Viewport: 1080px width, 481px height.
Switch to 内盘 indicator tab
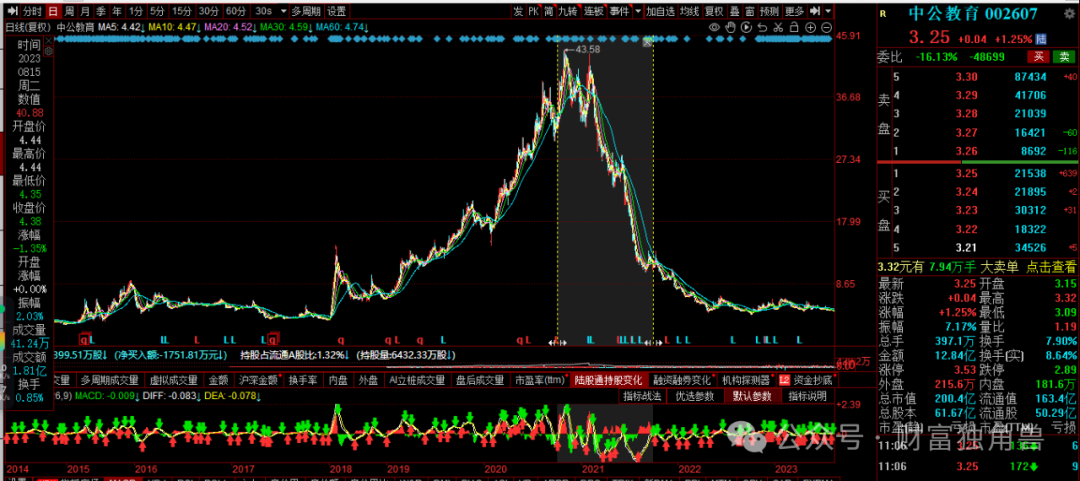point(338,380)
